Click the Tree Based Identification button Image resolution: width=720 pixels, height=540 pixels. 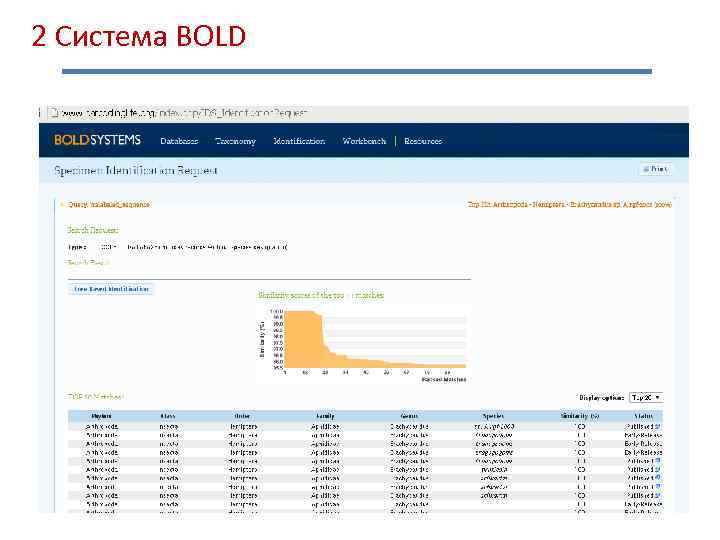[111, 289]
